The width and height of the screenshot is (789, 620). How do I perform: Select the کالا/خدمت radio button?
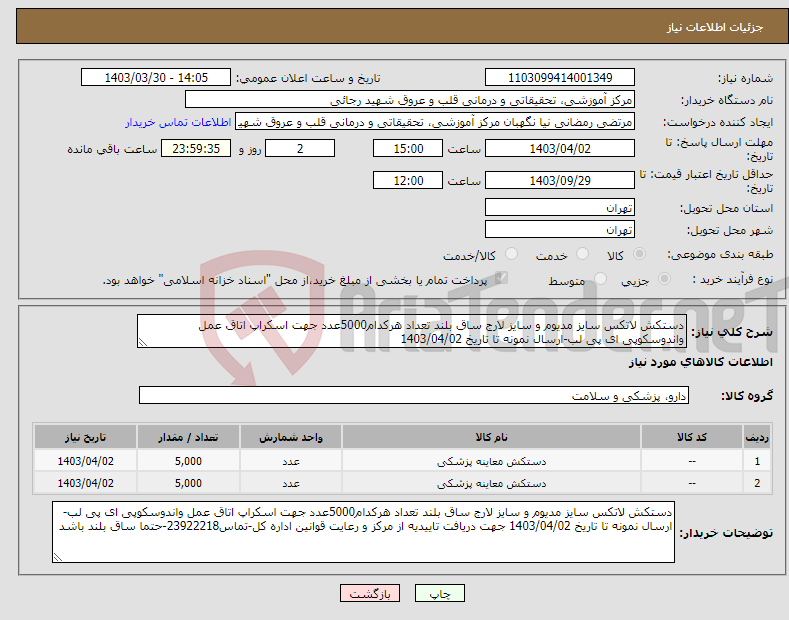click(x=511, y=254)
